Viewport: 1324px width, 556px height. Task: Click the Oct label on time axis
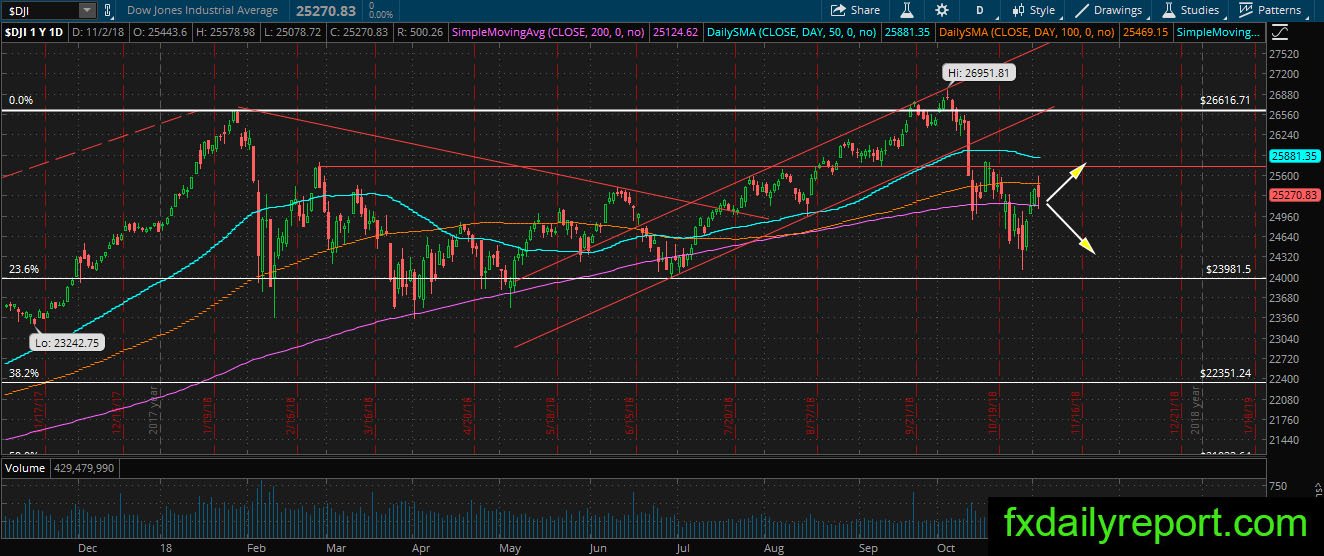point(946,548)
